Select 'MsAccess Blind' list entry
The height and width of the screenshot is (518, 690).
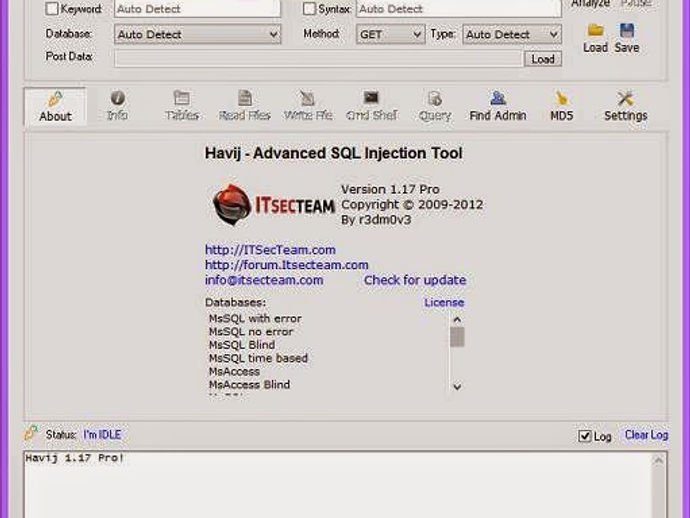(250, 385)
